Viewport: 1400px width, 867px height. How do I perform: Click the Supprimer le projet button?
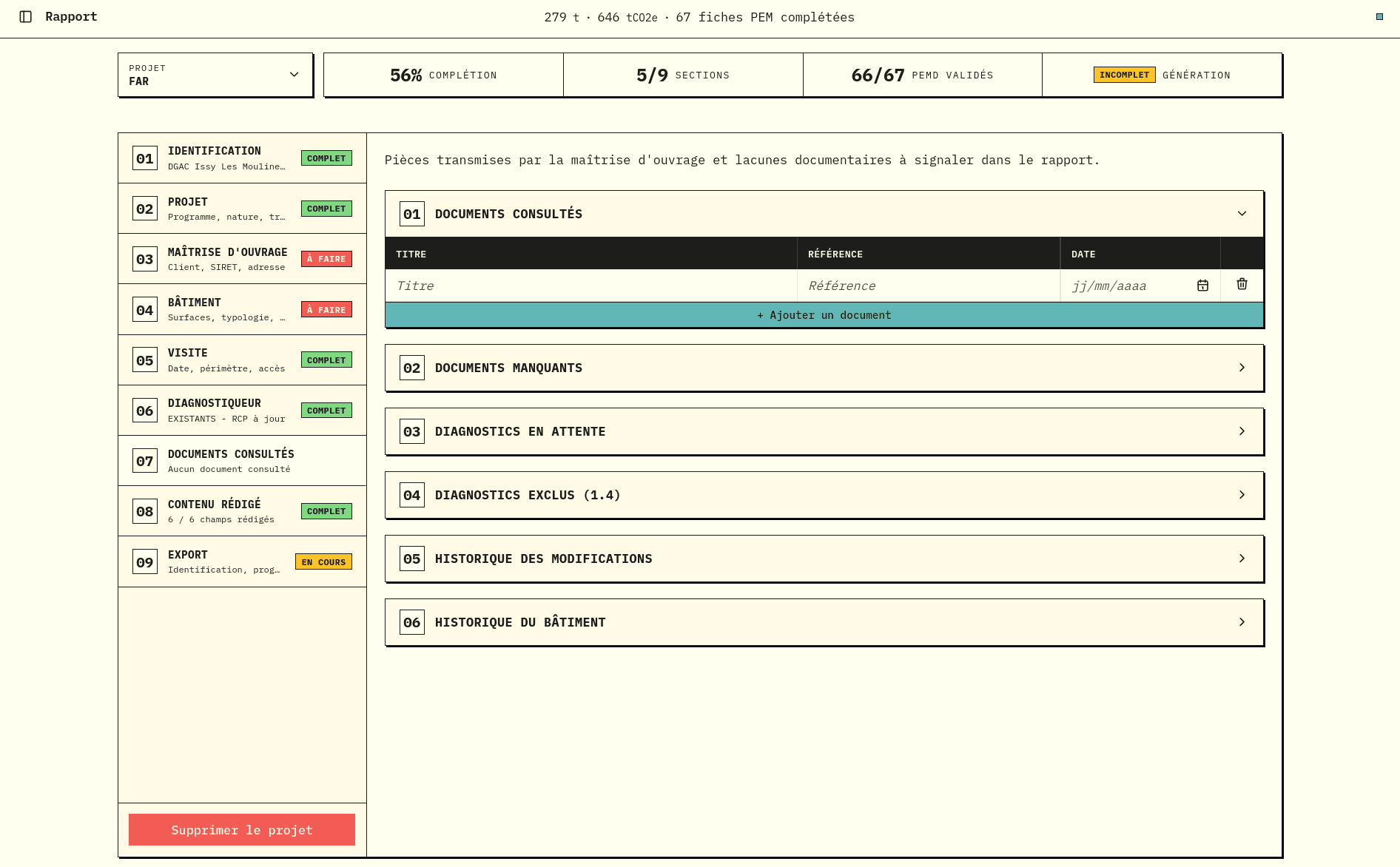click(242, 830)
